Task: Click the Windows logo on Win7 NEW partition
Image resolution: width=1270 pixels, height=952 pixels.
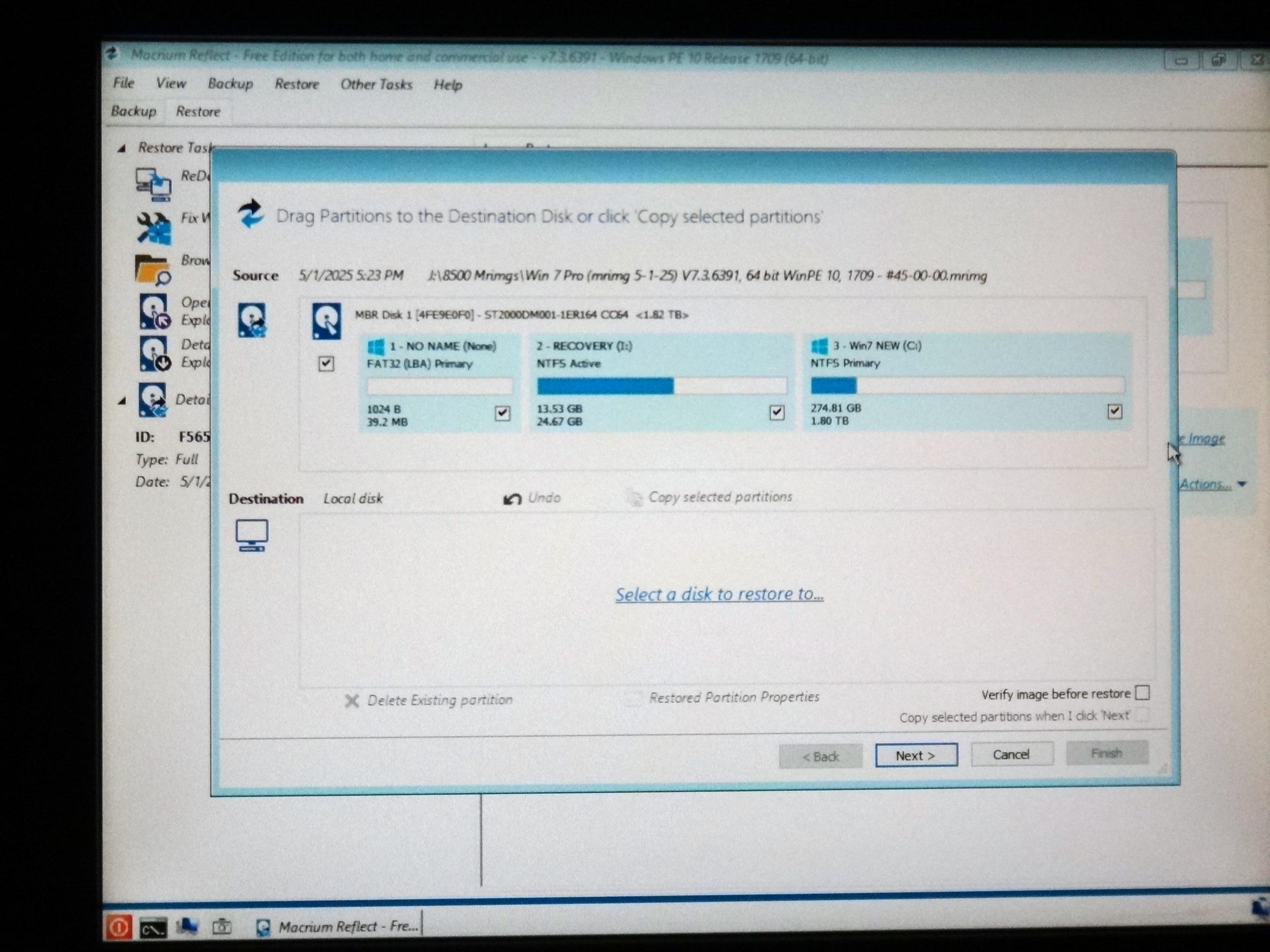Action: 819,345
